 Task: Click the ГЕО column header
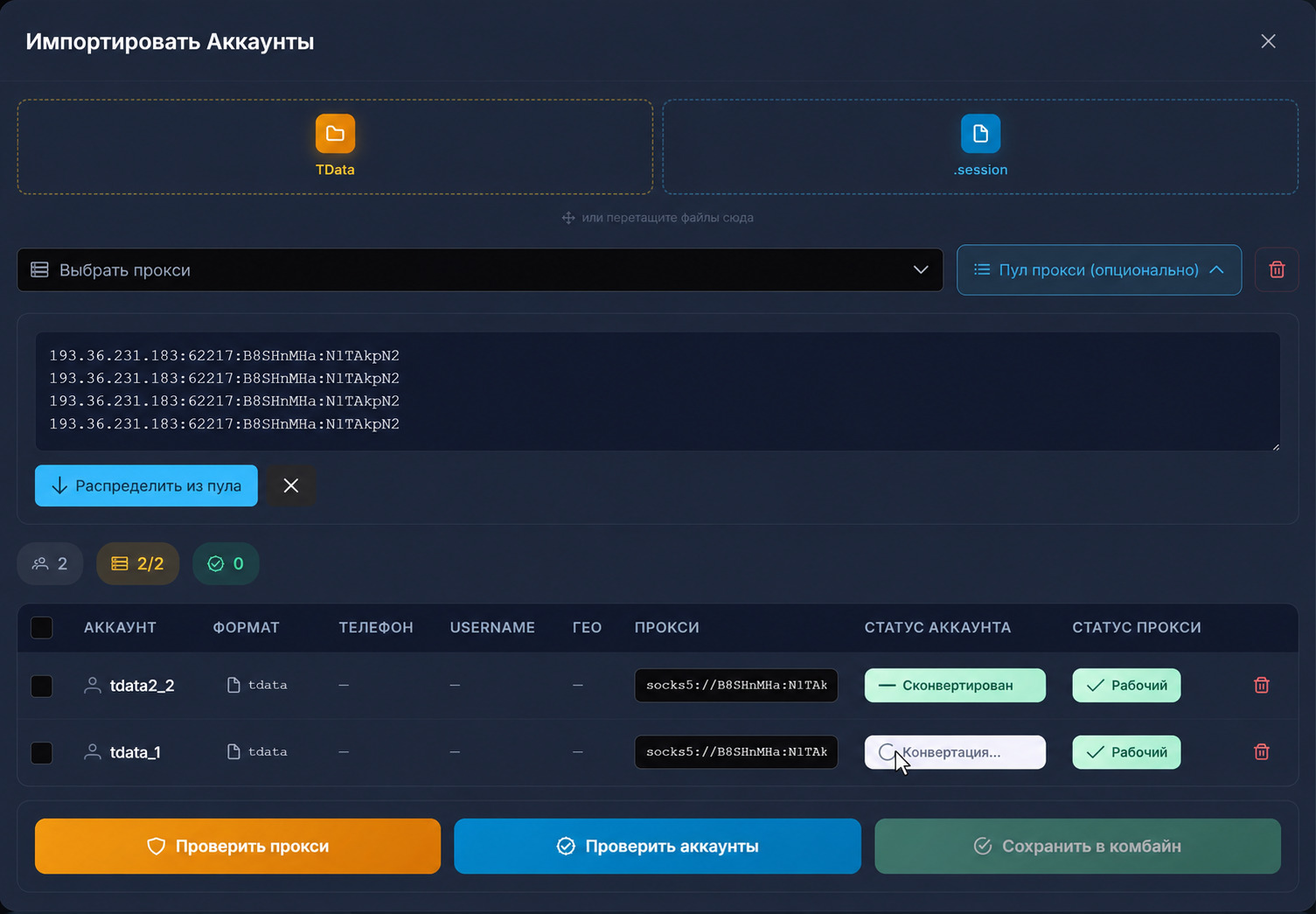(587, 627)
